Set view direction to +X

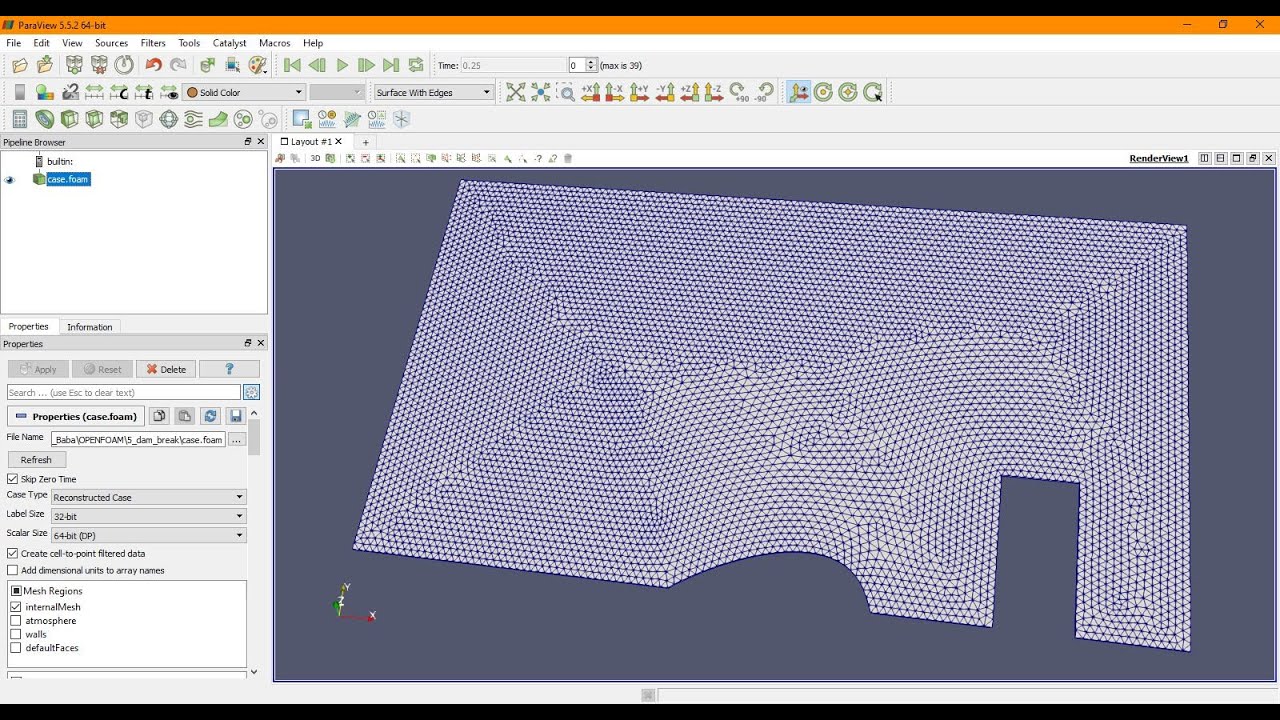click(x=591, y=92)
